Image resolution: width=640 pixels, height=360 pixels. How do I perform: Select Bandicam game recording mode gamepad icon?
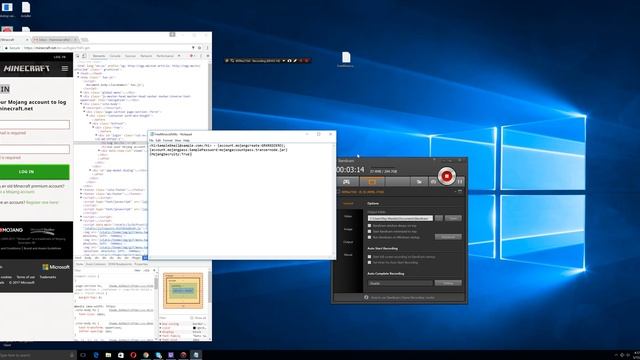[x=347, y=182]
